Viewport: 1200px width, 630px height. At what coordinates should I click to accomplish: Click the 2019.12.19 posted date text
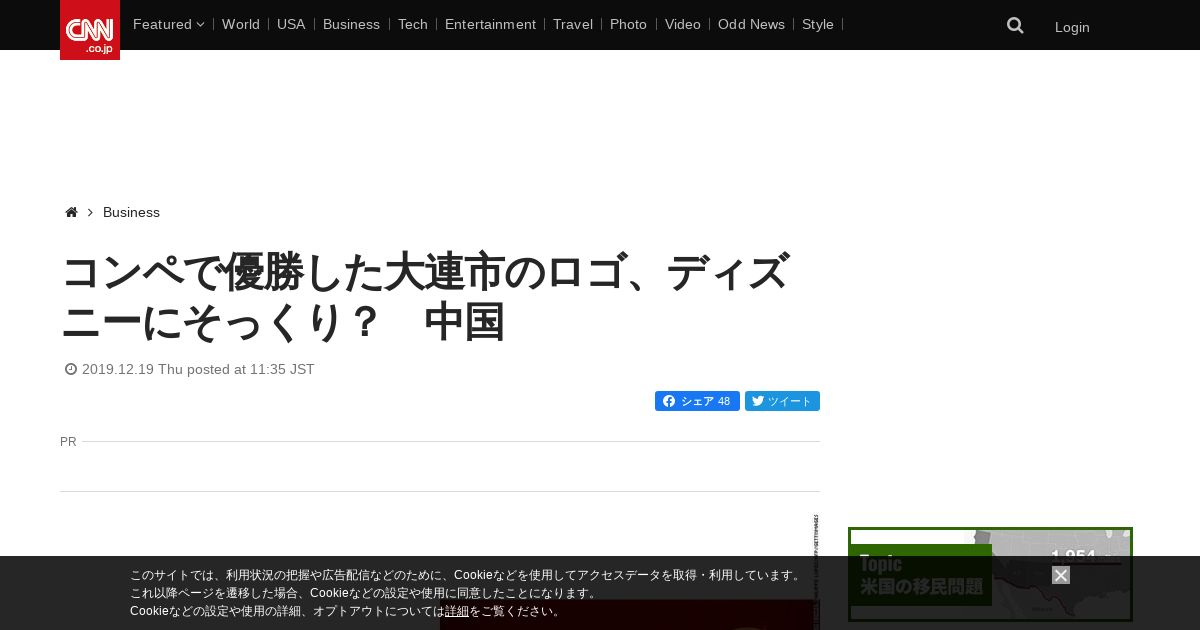(198, 369)
